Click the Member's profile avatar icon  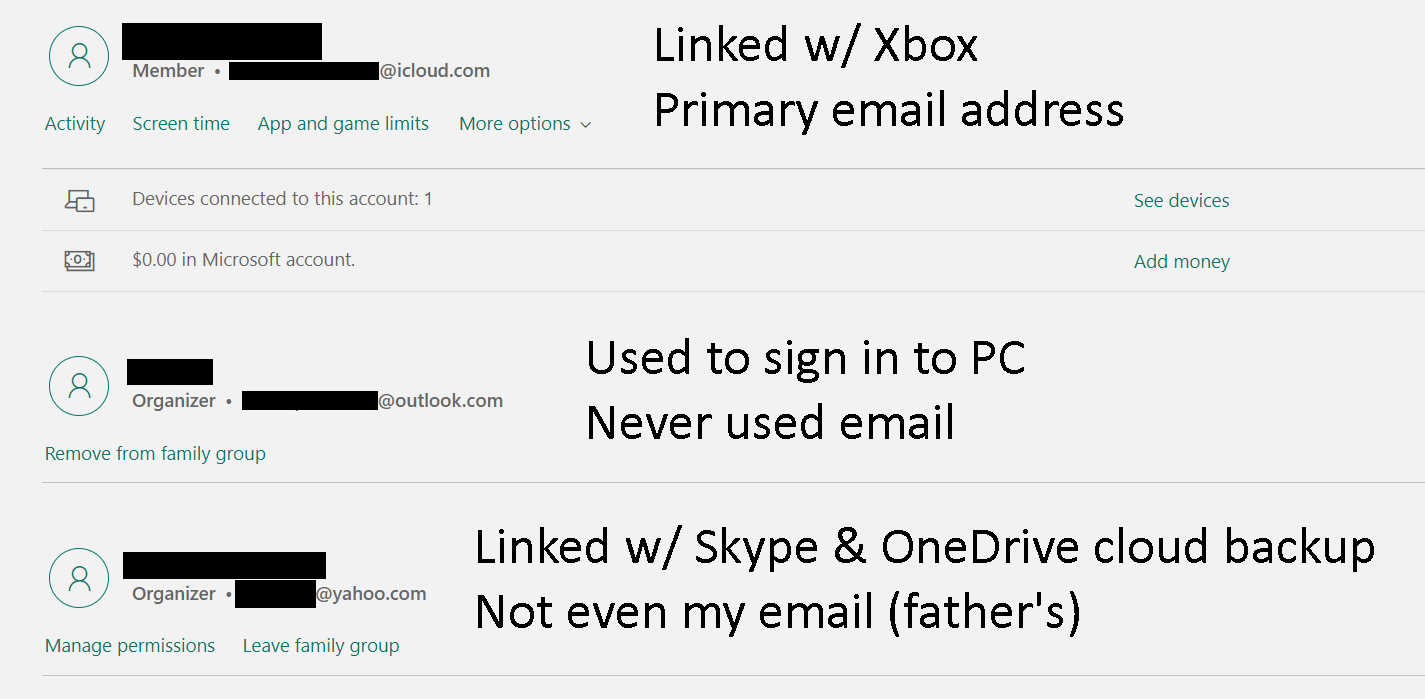pyautogui.click(x=78, y=55)
